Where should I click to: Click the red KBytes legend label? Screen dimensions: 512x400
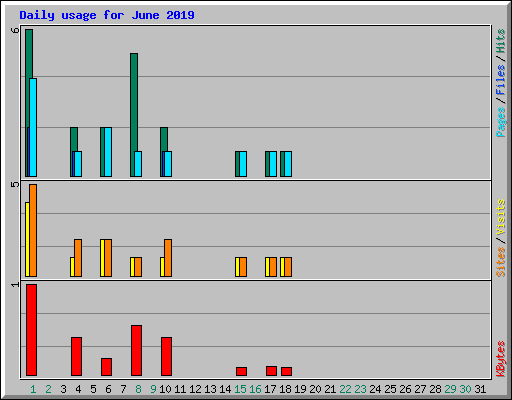point(501,359)
